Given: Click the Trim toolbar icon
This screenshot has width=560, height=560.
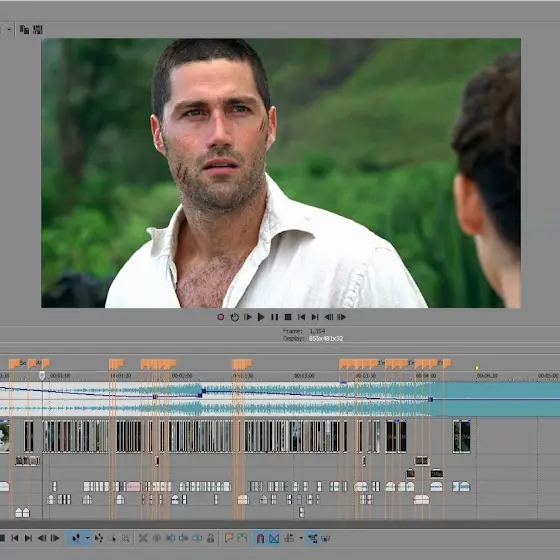Looking at the screenshot, I should click(156, 538).
